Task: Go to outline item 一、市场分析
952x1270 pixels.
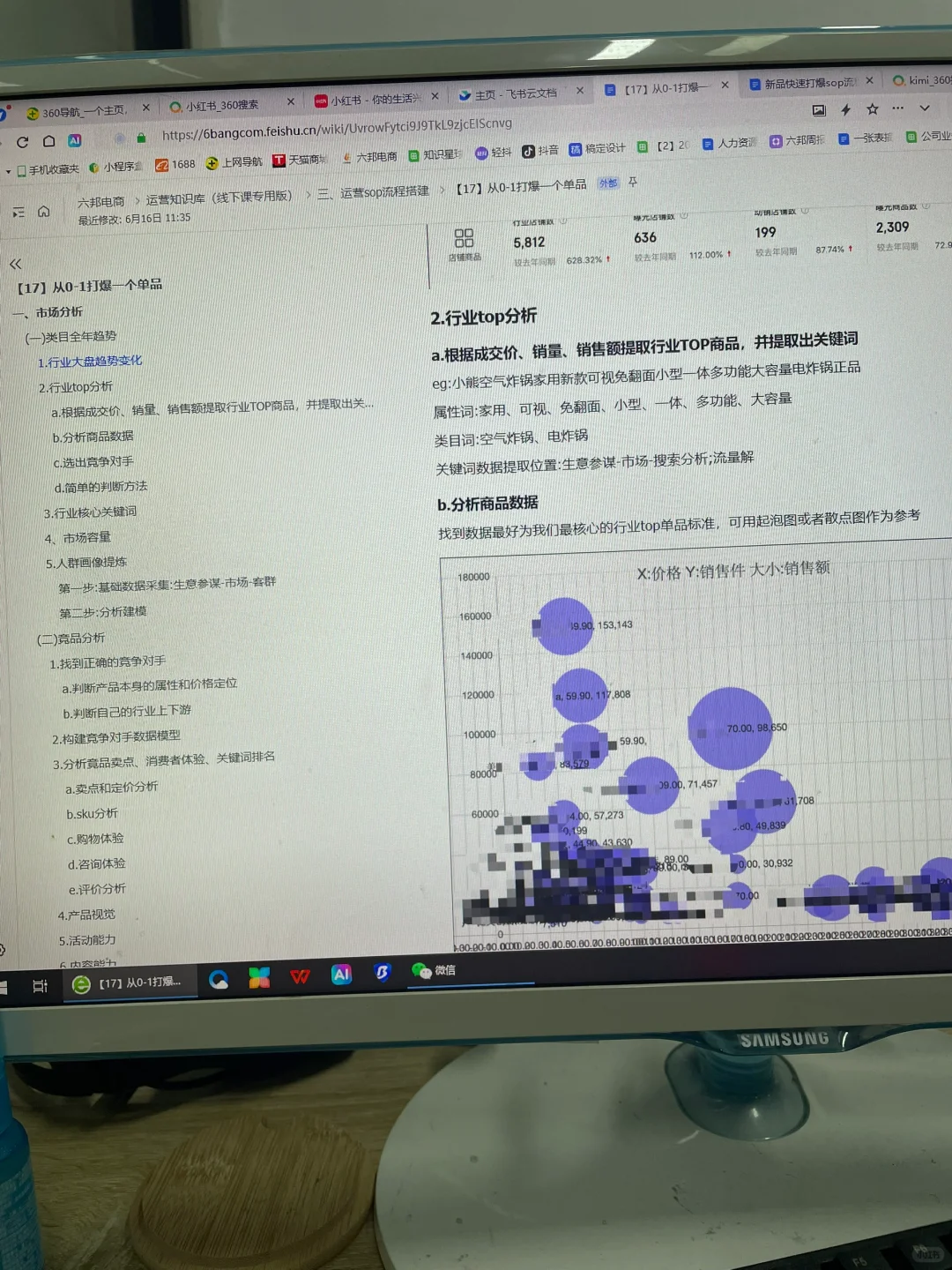Action: (48, 312)
